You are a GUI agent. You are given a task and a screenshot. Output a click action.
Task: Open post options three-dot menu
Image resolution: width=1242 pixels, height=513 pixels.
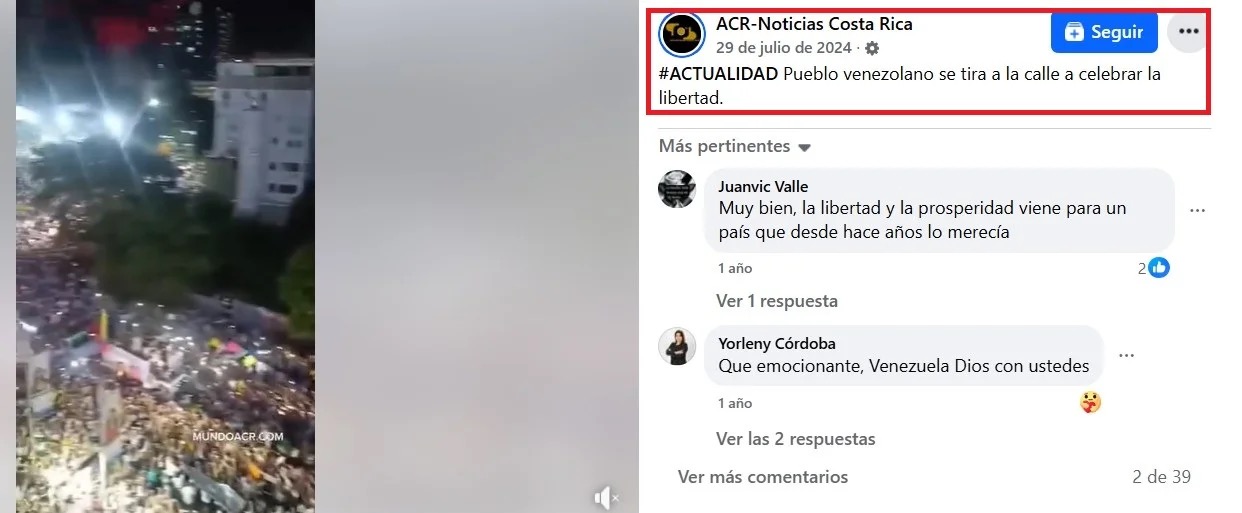pos(1188,32)
